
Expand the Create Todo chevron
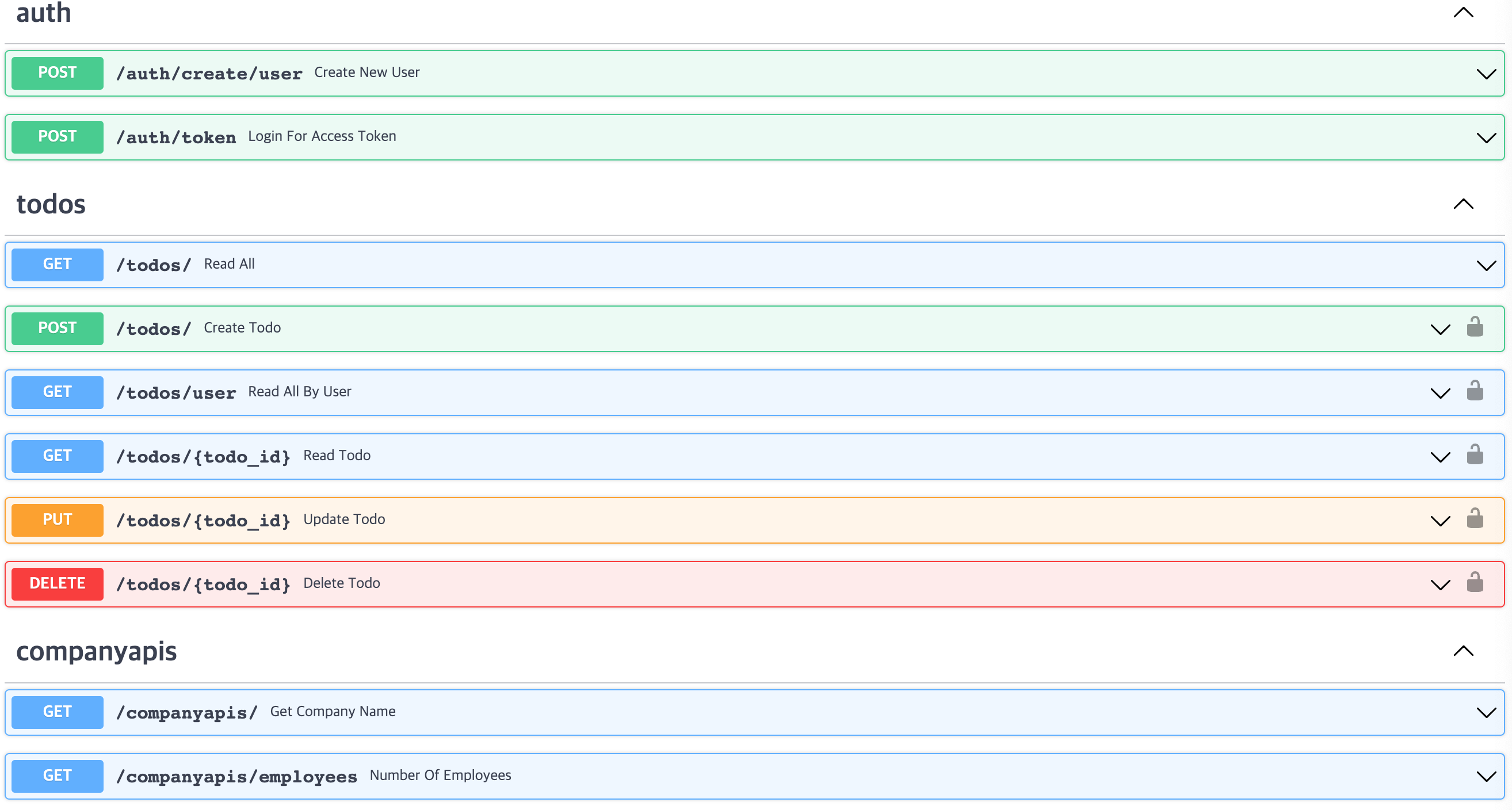click(1441, 329)
